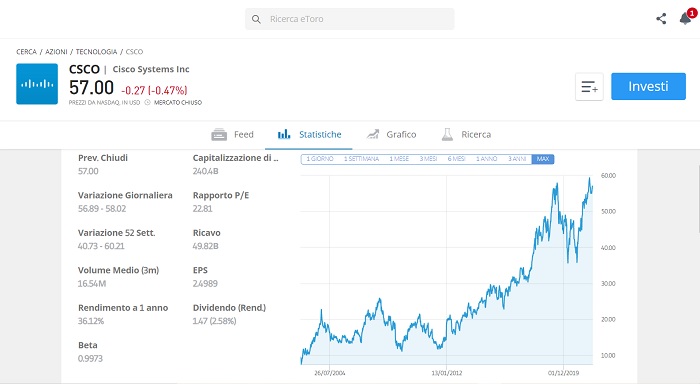
Task: Focus the Ricerca eToro search field
Action: 350,19
